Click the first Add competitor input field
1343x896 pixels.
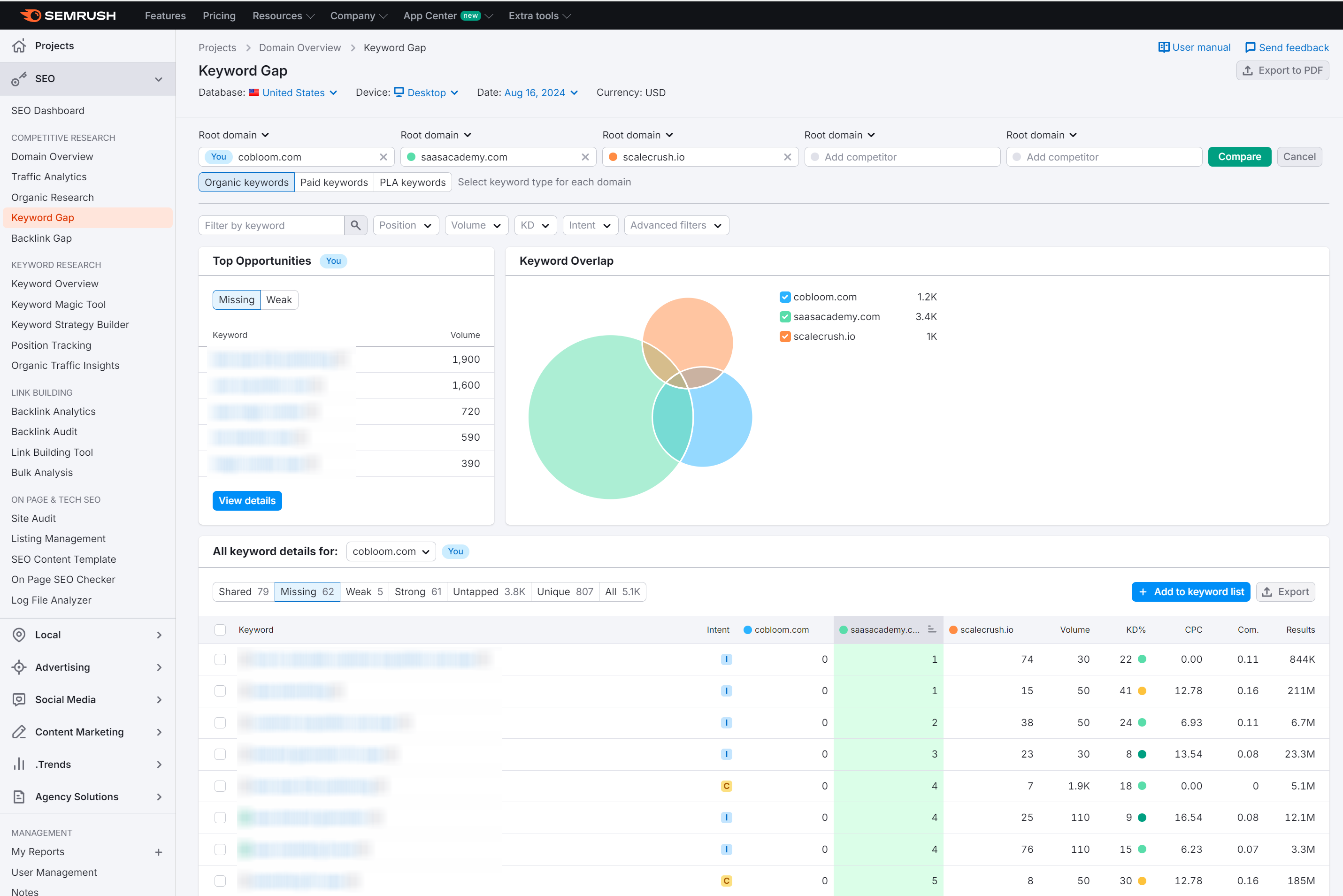click(x=902, y=157)
